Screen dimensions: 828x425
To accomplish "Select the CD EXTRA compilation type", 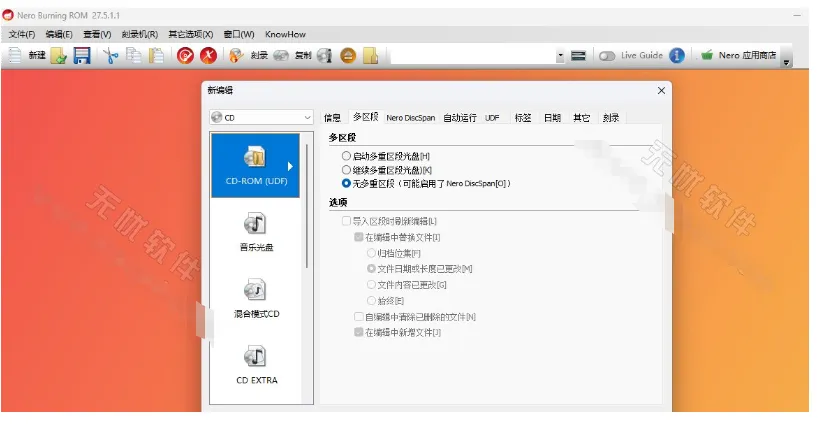I will (256, 365).
